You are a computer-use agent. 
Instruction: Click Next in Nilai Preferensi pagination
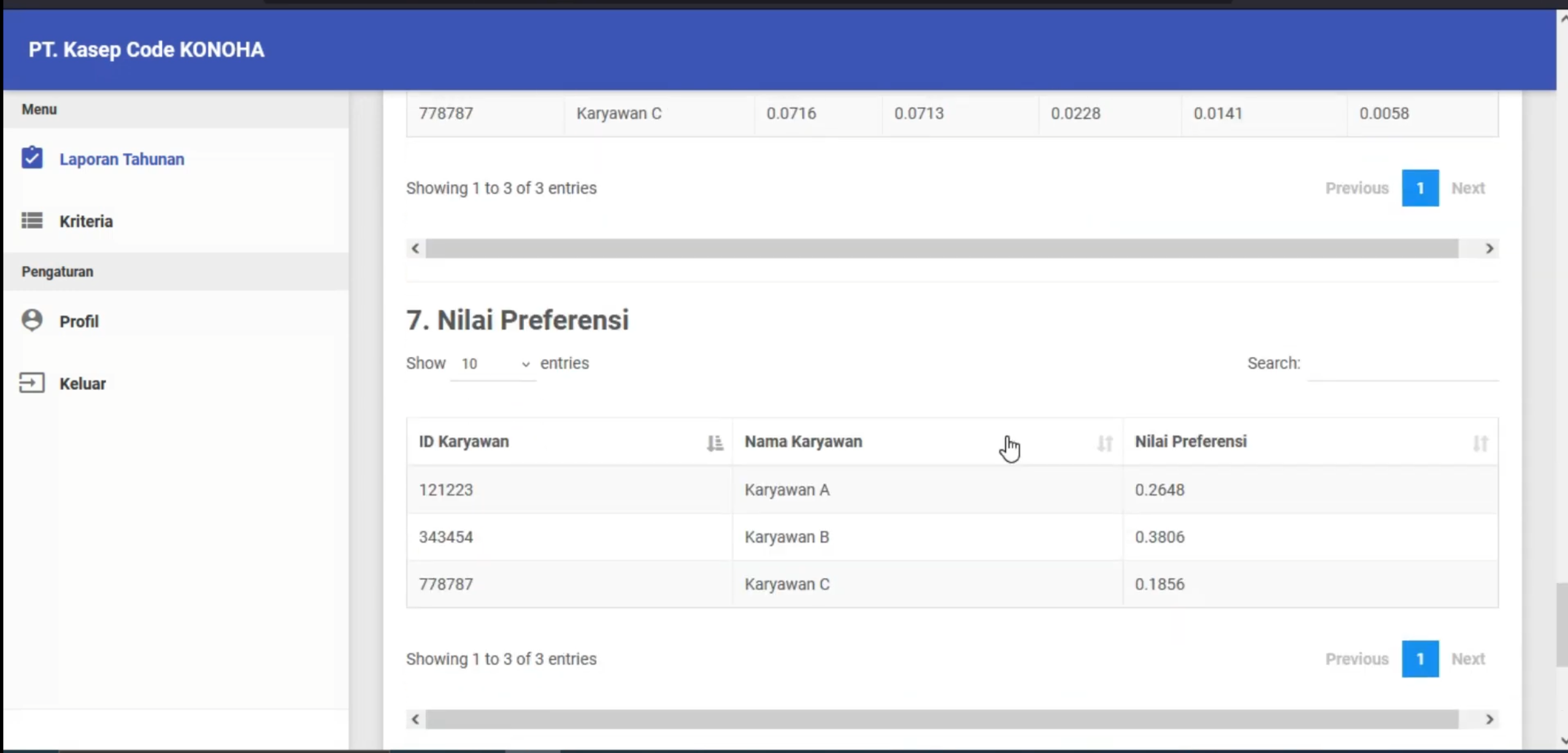[x=1468, y=659]
